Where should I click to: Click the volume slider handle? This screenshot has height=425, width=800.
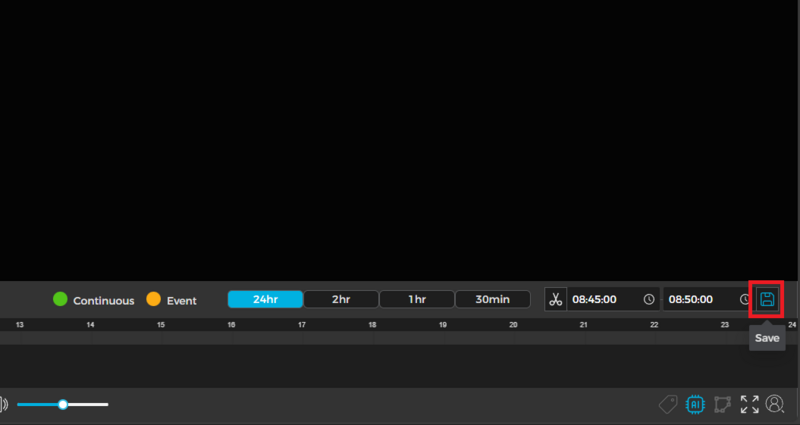(63, 404)
